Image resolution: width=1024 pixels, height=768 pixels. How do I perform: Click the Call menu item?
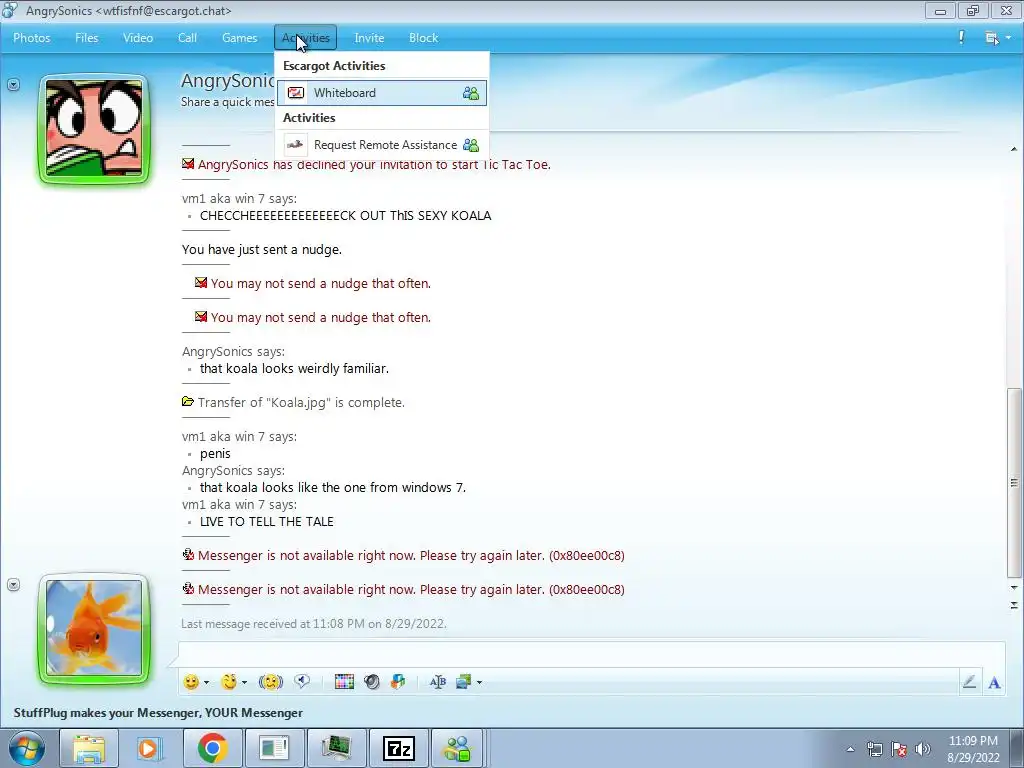(187, 38)
